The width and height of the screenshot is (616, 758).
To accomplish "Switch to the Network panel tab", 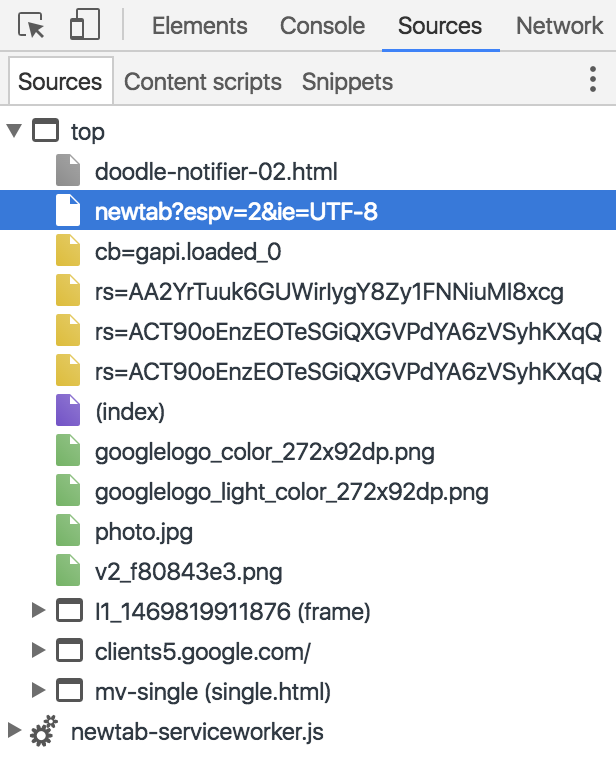I will pos(559,26).
